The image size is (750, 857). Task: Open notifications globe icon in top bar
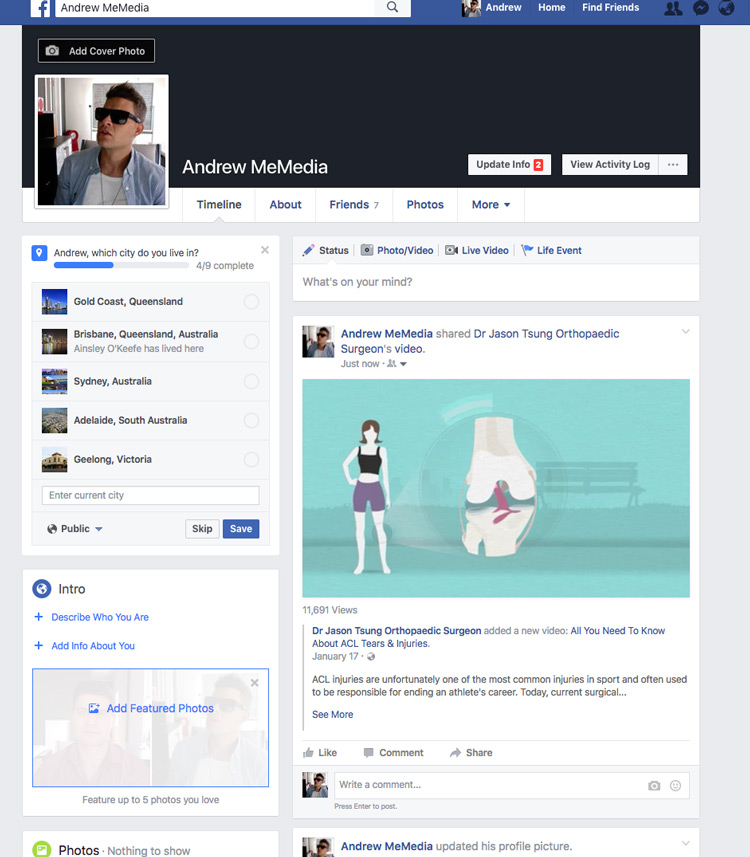click(x=726, y=8)
